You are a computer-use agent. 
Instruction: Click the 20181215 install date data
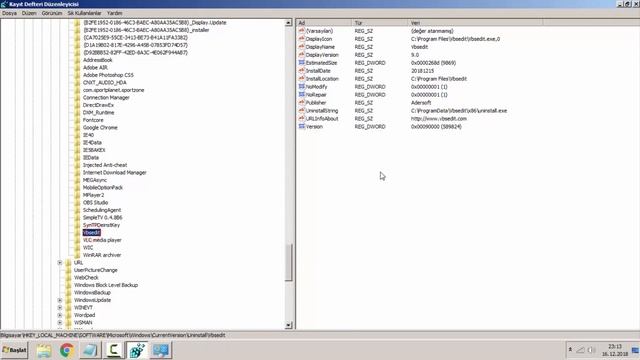[422, 71]
